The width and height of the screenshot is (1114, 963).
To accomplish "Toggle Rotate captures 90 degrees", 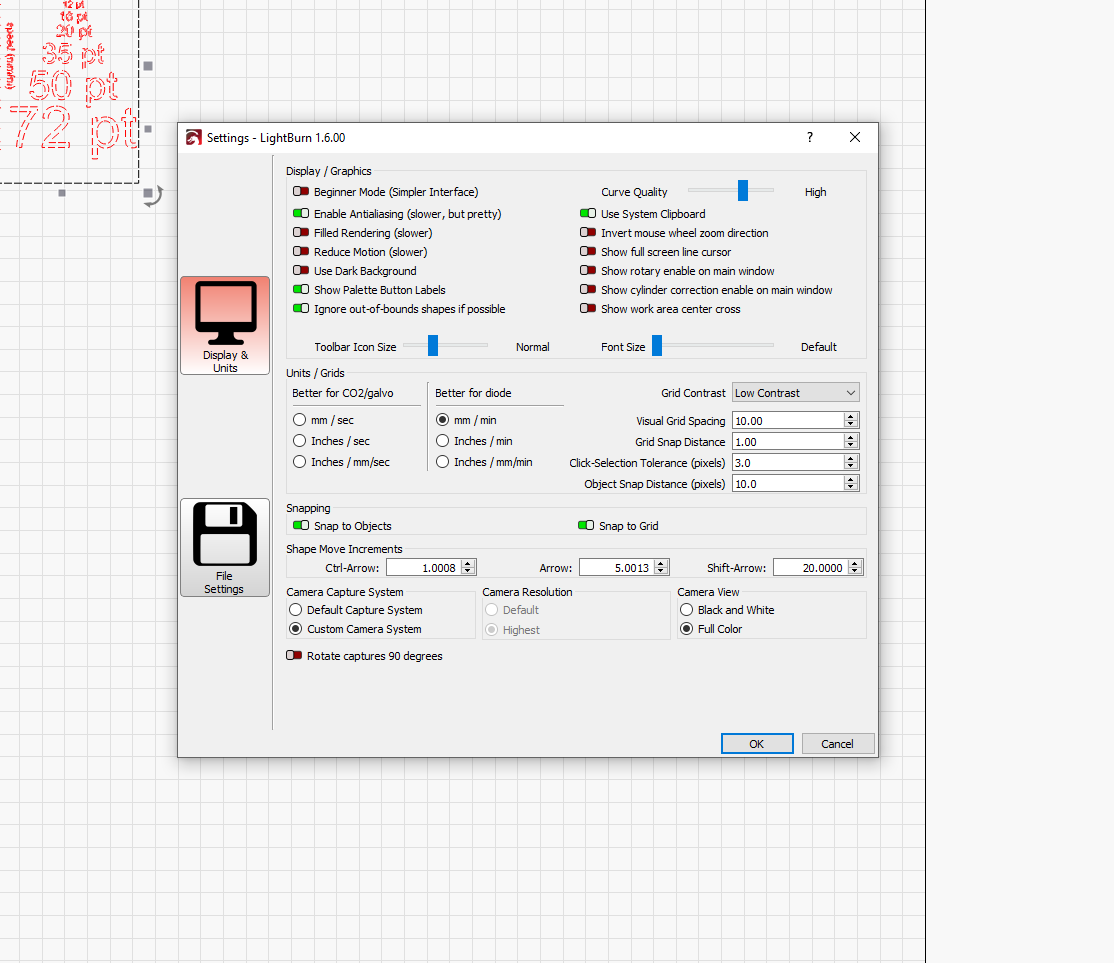I will click(294, 655).
